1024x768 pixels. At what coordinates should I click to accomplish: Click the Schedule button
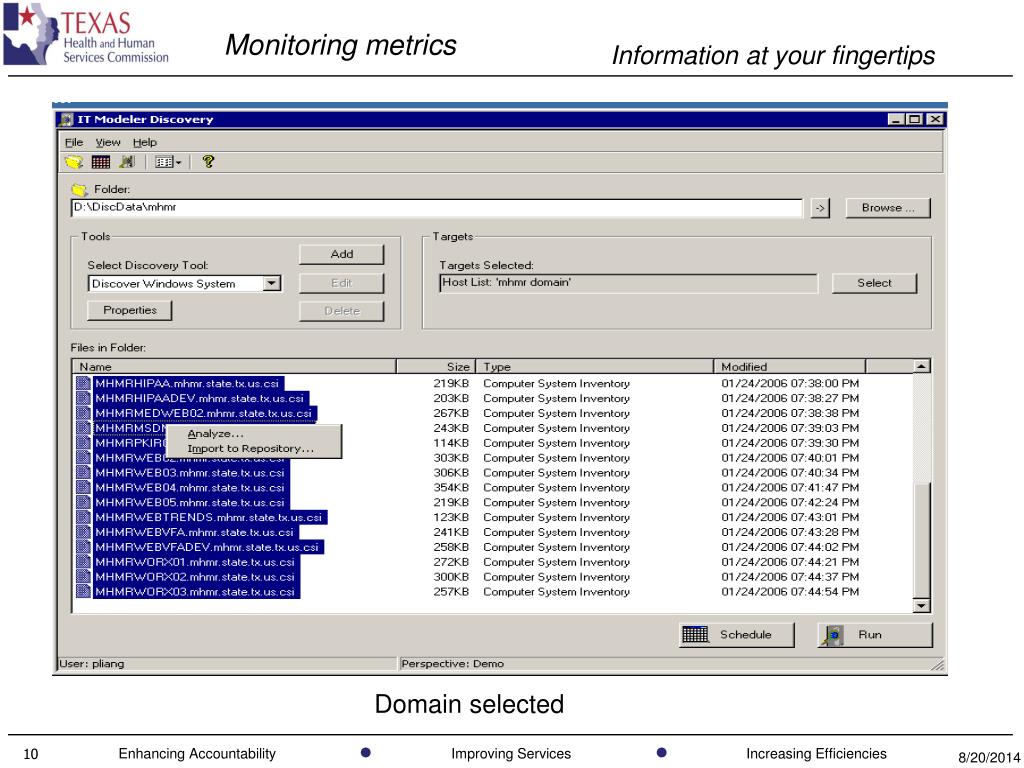tap(737, 634)
